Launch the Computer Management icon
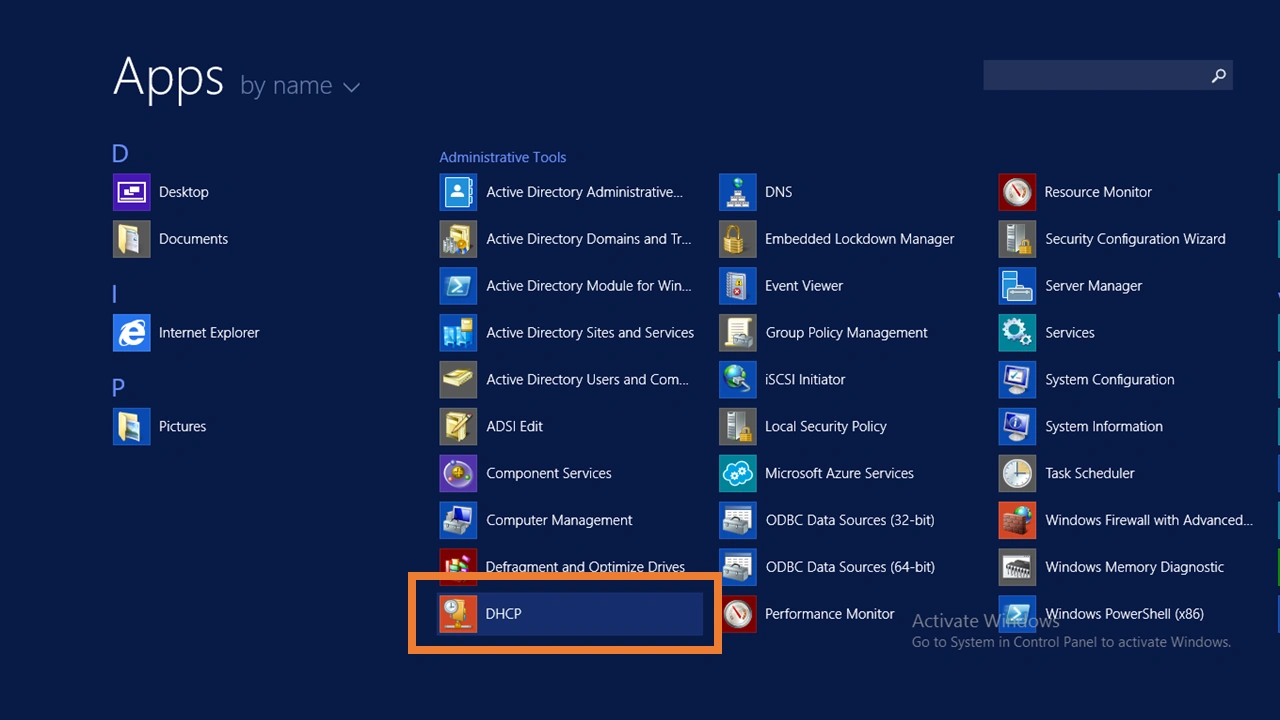This screenshot has height=720, width=1280. pyautogui.click(x=458, y=520)
